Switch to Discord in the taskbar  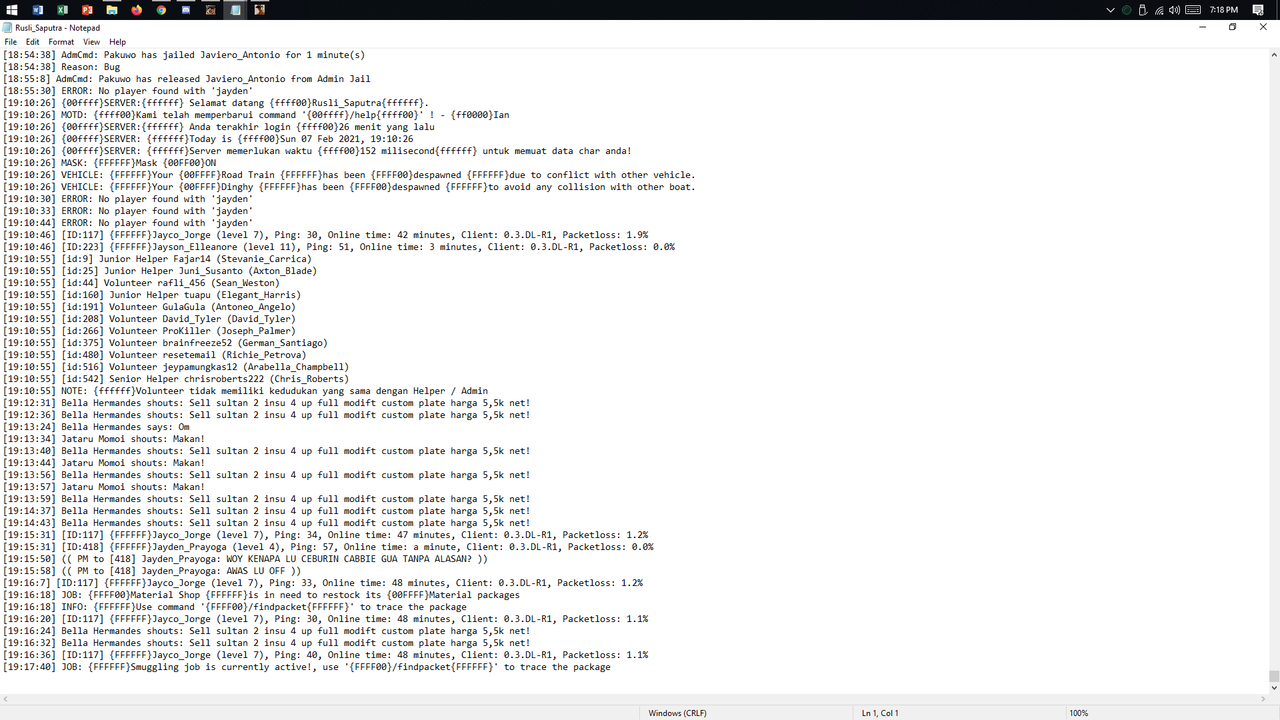186,9
